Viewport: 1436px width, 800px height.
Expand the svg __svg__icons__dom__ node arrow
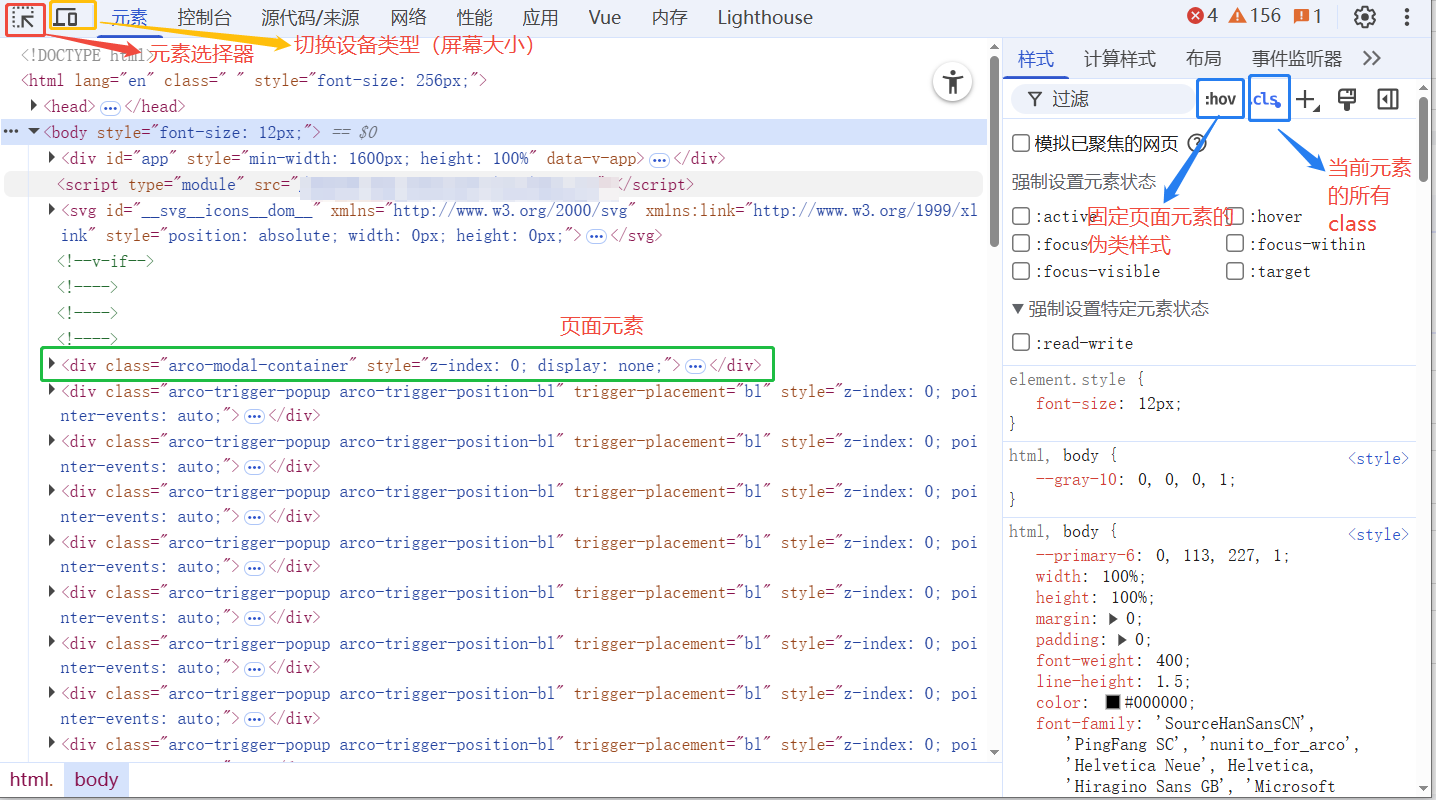[52, 210]
